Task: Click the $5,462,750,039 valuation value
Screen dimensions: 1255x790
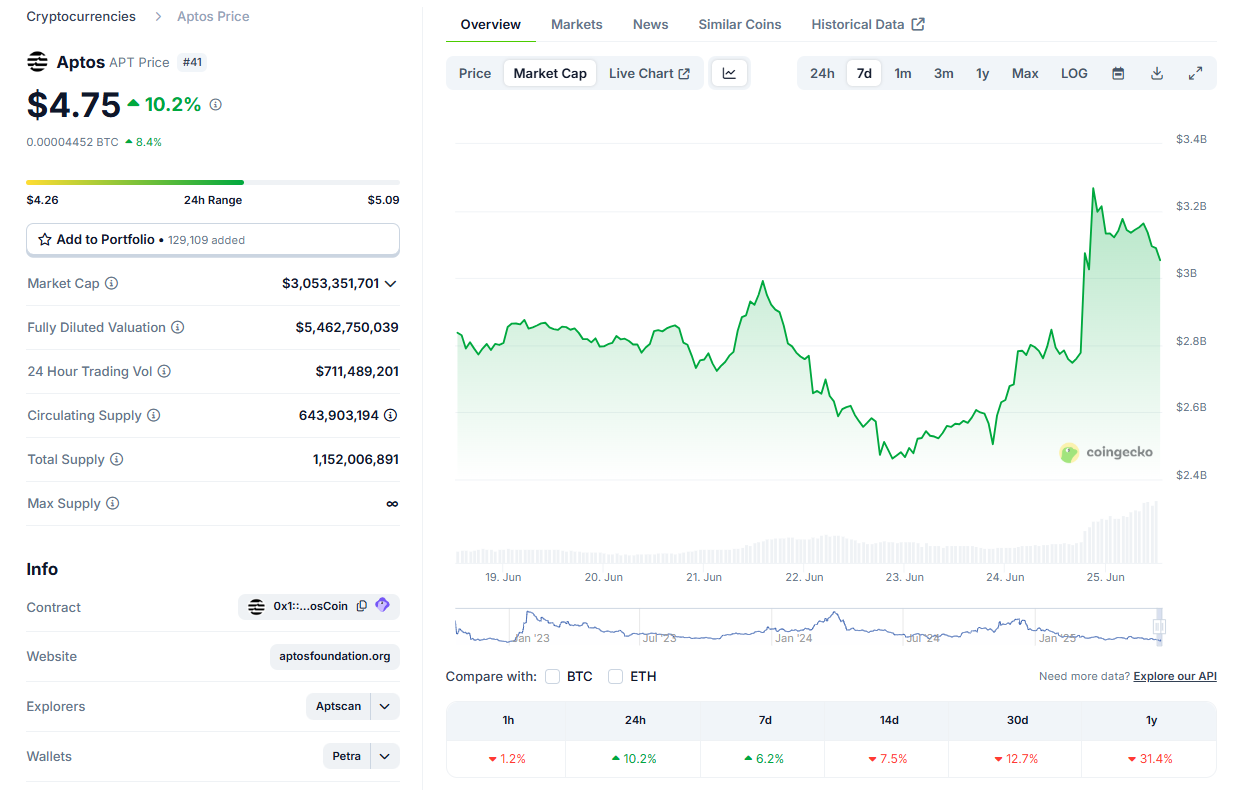Action: click(347, 328)
